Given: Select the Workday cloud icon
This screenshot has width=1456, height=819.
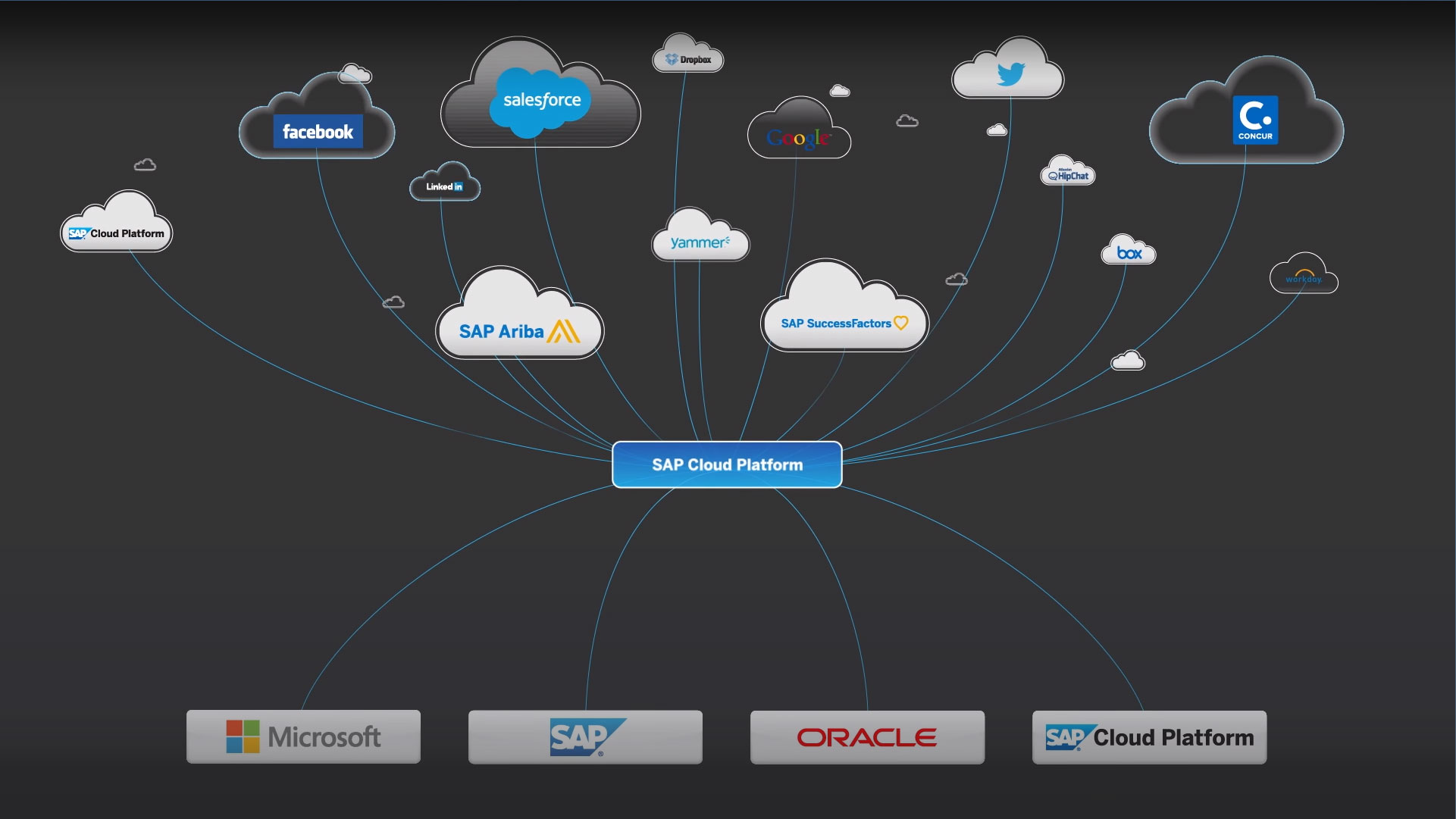Looking at the screenshot, I should [x=1303, y=277].
